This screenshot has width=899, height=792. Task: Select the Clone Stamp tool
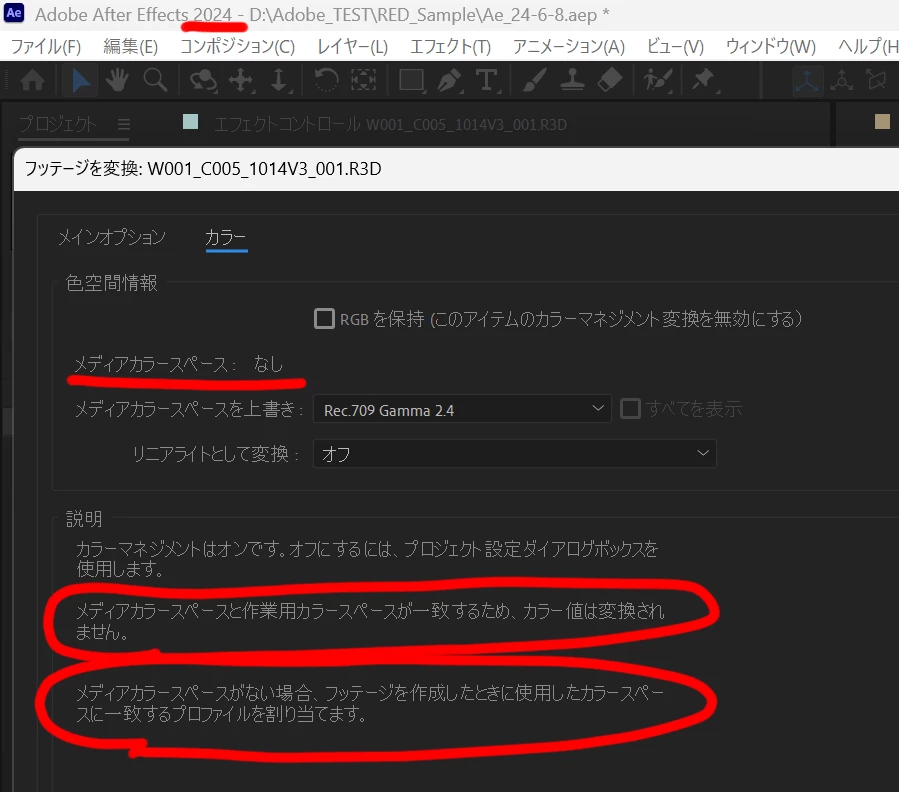click(x=572, y=80)
